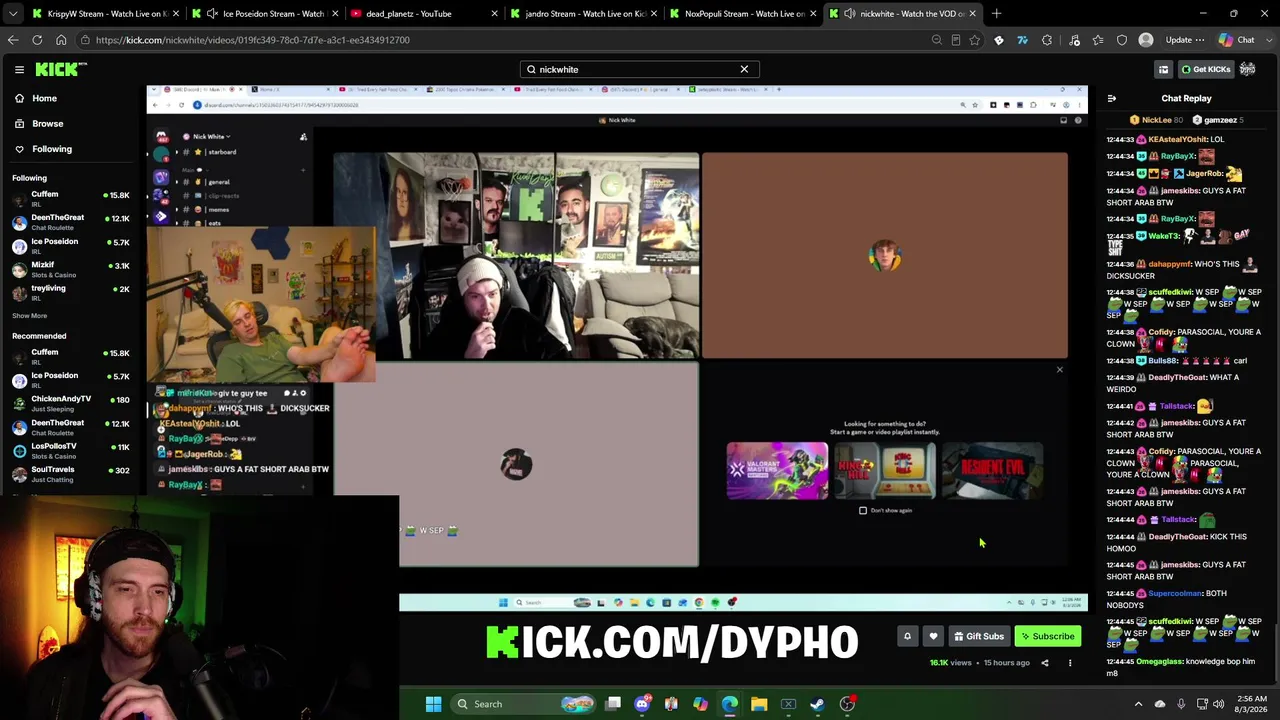Open the volume control in system tray
The width and height of the screenshot is (1280, 720).
[1218, 704]
